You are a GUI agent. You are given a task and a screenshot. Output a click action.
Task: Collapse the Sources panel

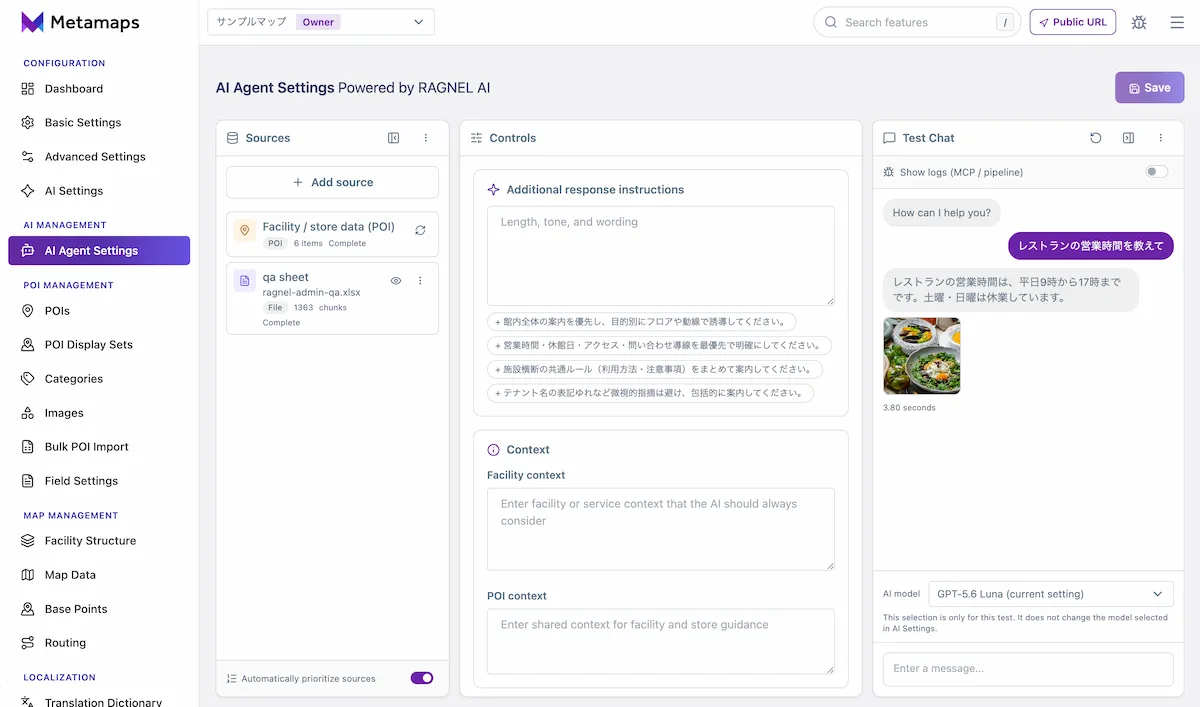pos(394,138)
